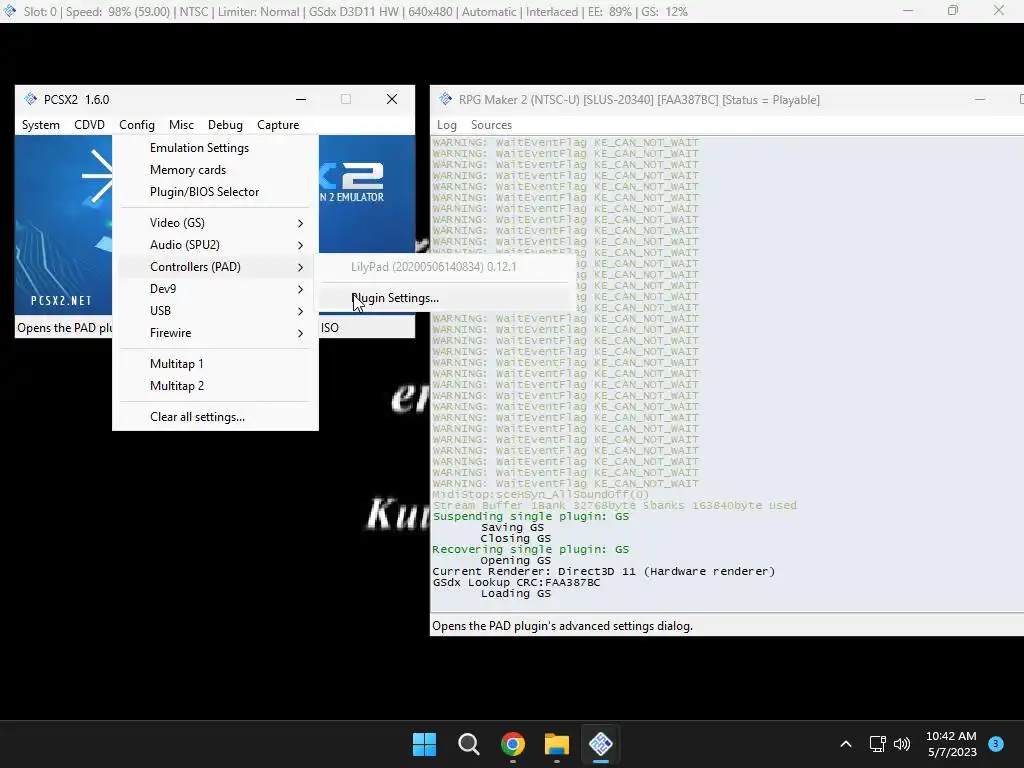Open the Debug menu
Screen dimensions: 1024x768
pyautogui.click(x=225, y=125)
